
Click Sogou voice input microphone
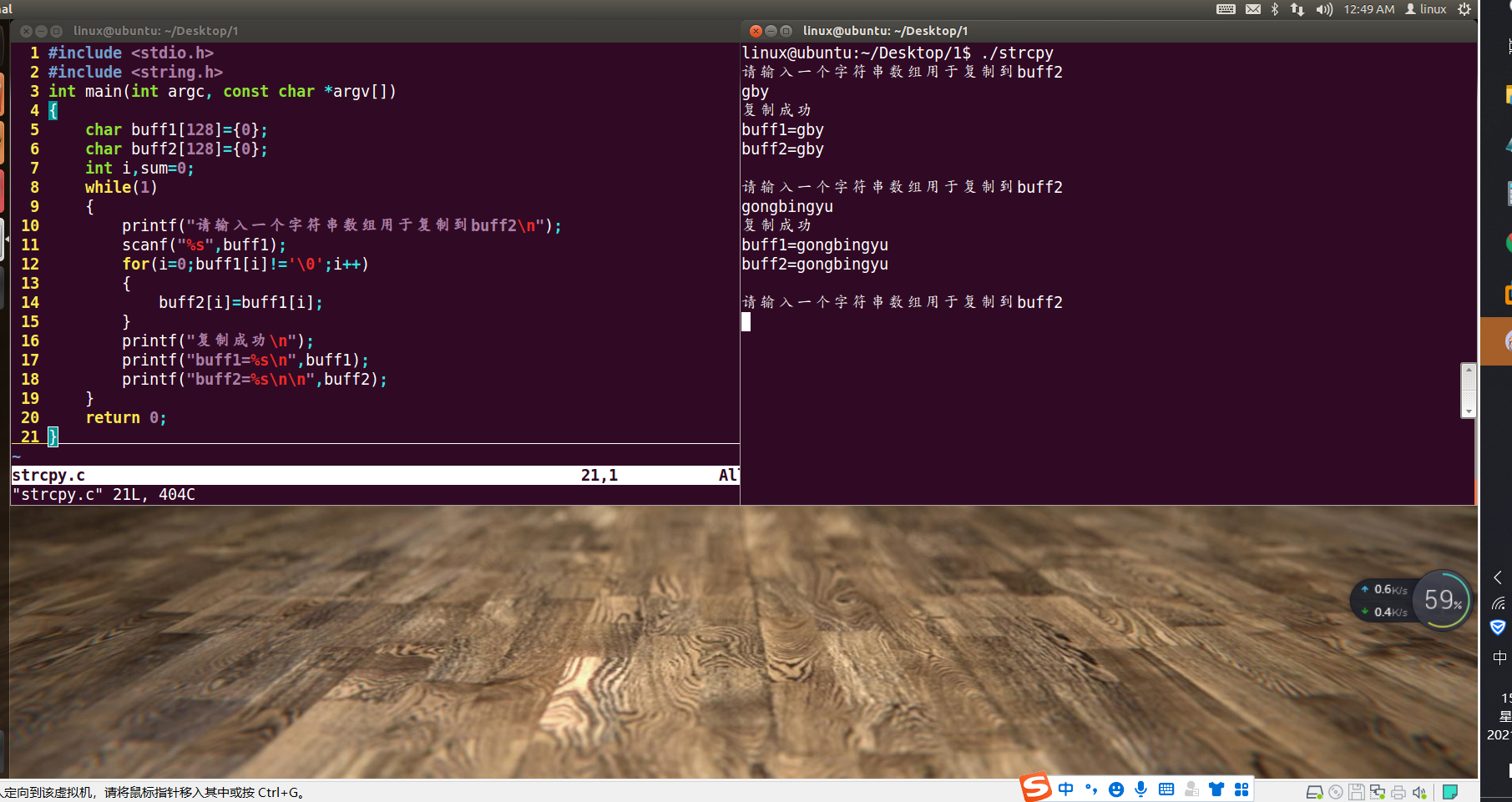(1141, 789)
